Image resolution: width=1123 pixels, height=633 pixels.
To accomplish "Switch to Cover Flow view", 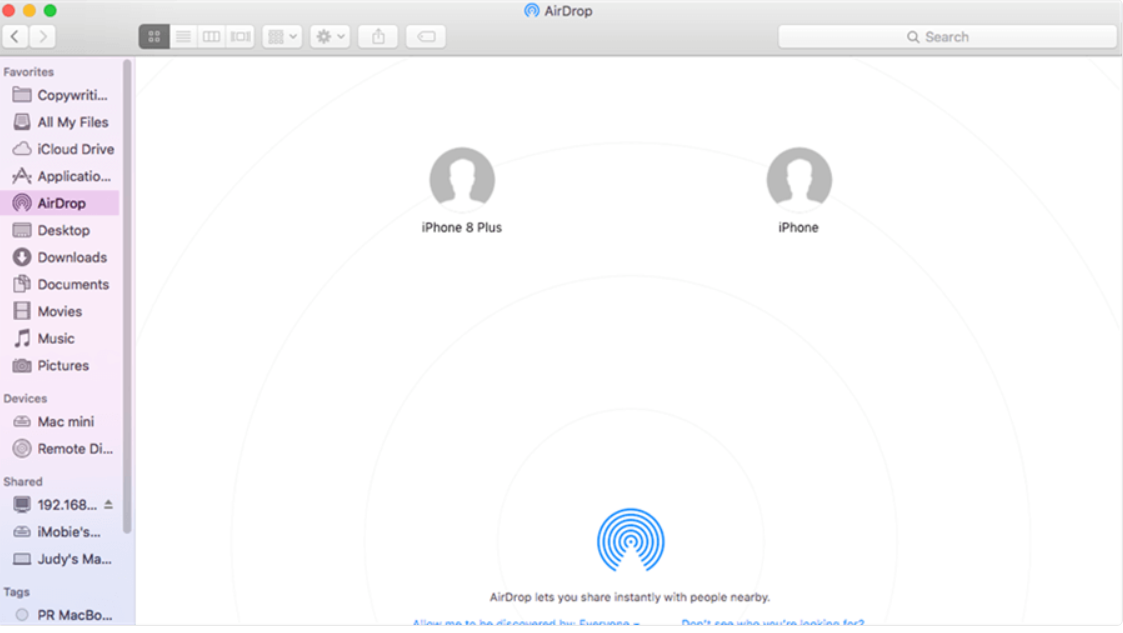I will [240, 36].
